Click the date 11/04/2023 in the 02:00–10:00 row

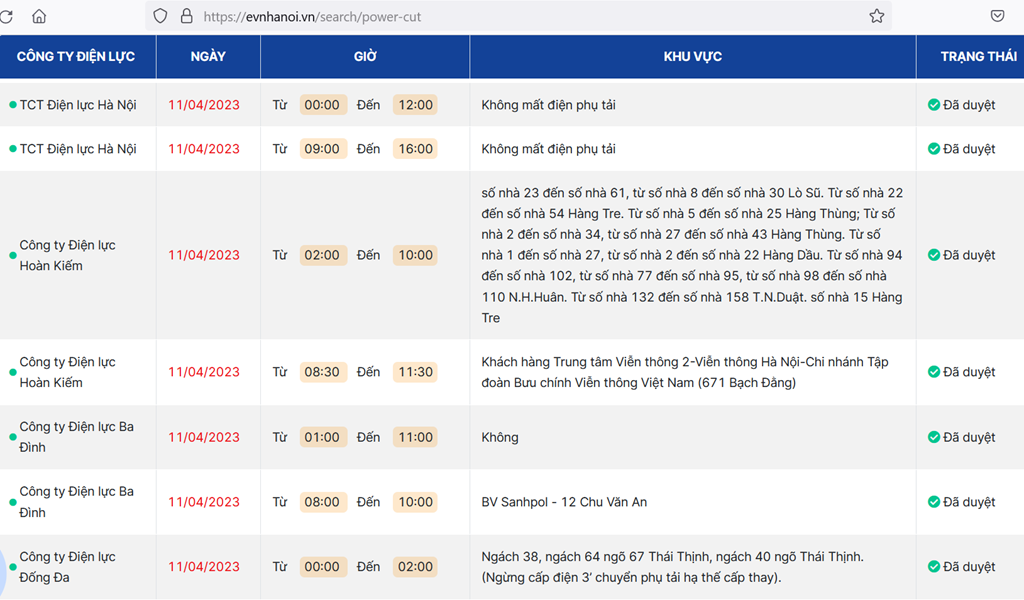pyautogui.click(x=204, y=255)
